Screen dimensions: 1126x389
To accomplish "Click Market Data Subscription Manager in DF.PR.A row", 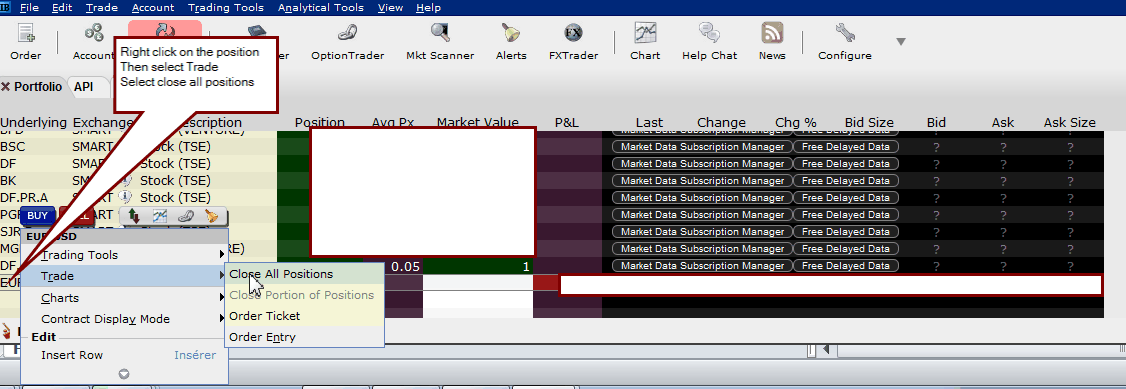I will [x=702, y=197].
